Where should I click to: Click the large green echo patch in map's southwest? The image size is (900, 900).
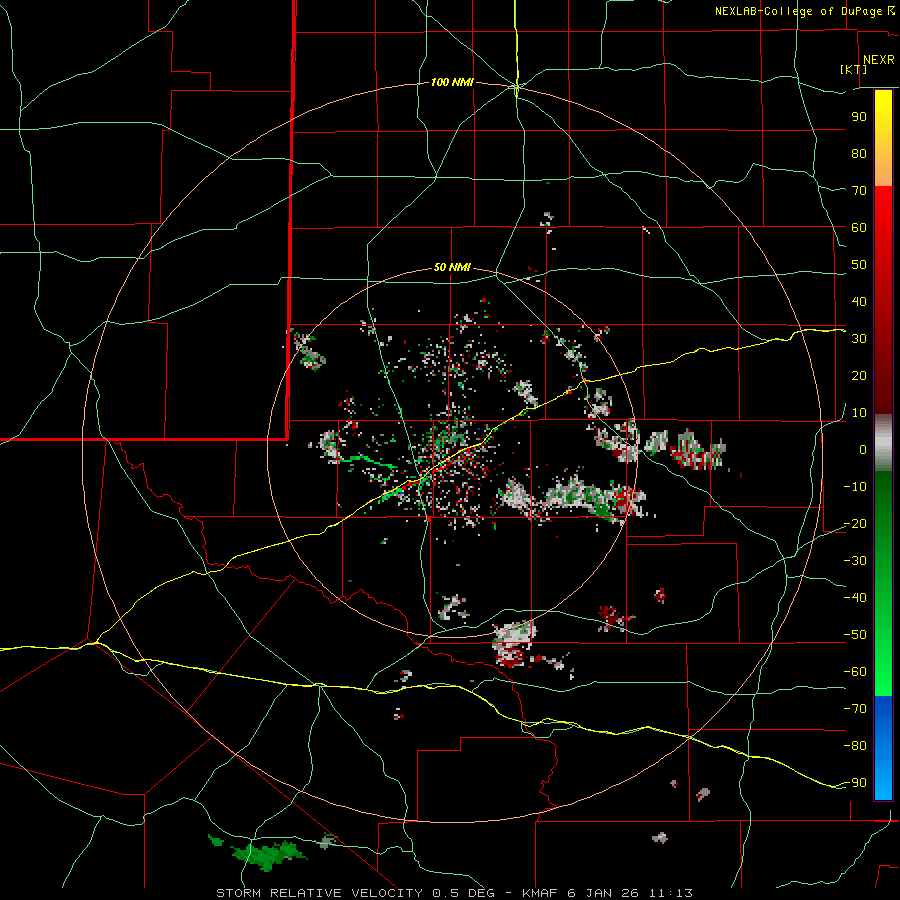(267, 854)
